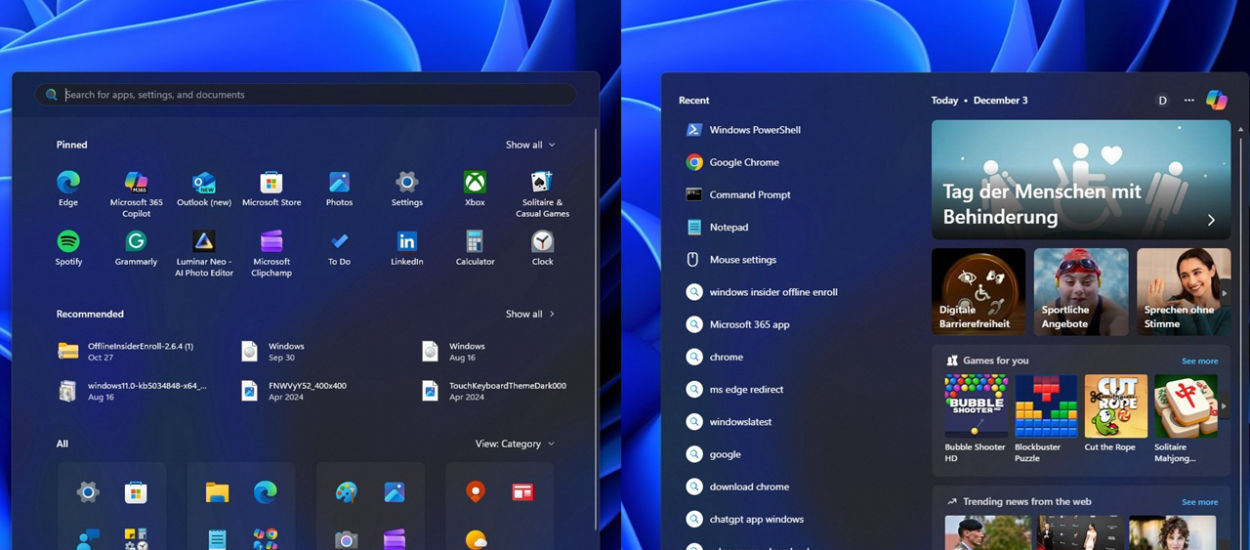The height and width of the screenshot is (550, 1250).
Task: Open the View: Category dropdown
Action: pos(514,444)
